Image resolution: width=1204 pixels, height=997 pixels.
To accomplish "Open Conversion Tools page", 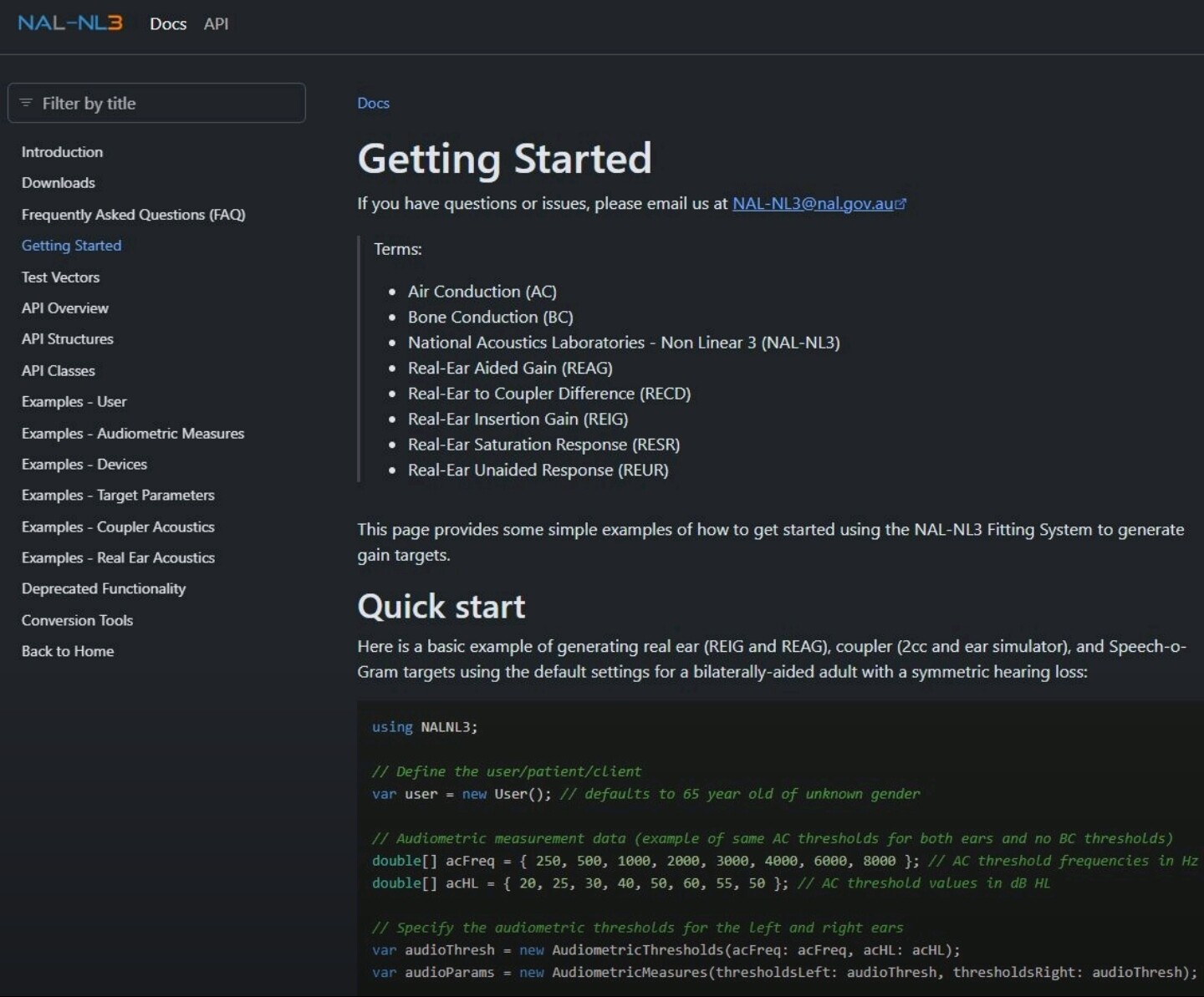I will 77,621.
